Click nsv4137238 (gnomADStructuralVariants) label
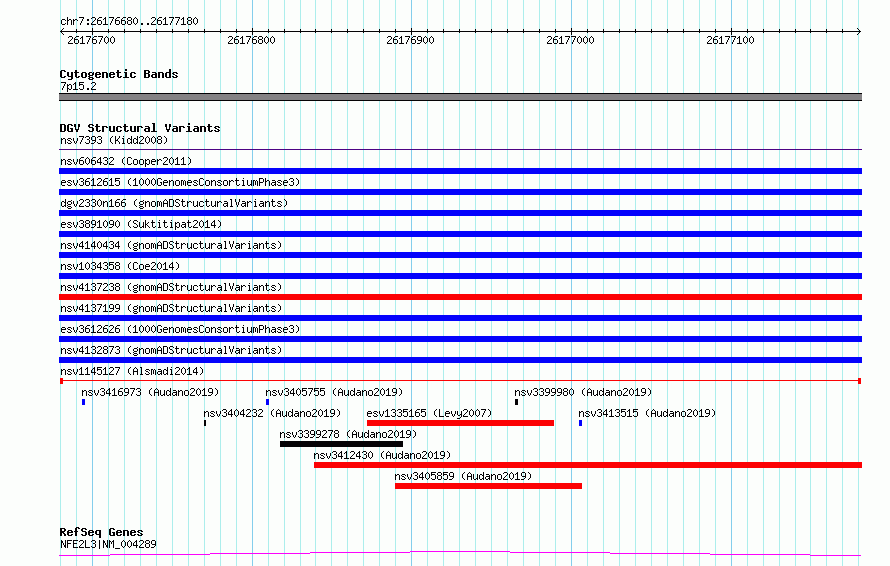The height and width of the screenshot is (566, 890). pyautogui.click(x=171, y=287)
